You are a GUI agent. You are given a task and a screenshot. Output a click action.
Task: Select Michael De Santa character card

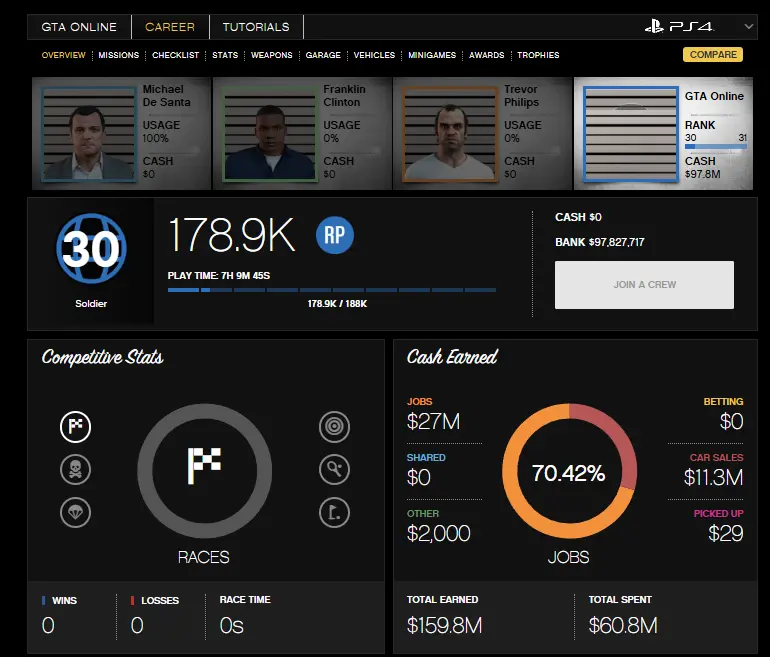pyautogui.click(x=121, y=133)
